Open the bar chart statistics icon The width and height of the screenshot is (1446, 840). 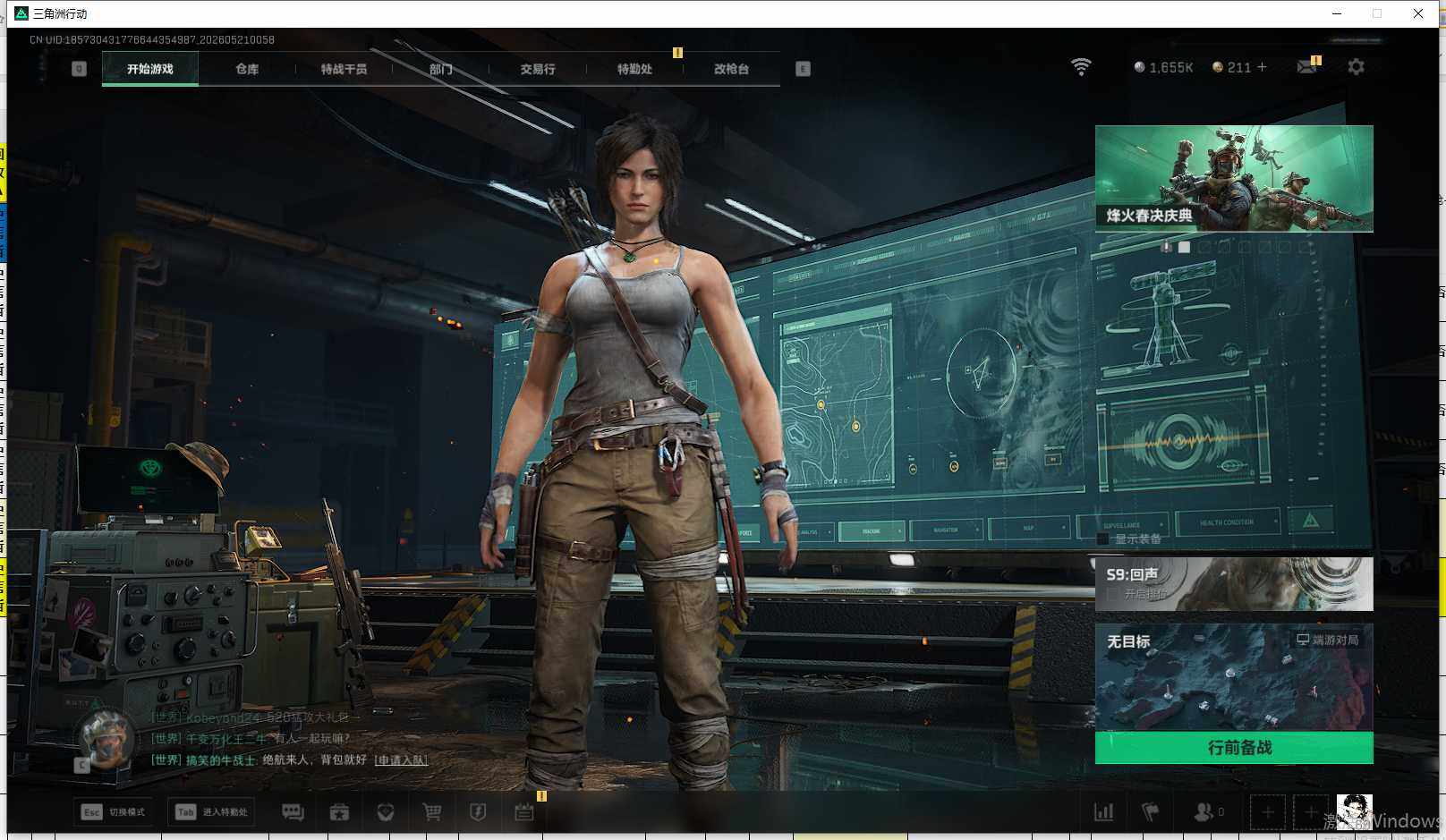click(1104, 812)
